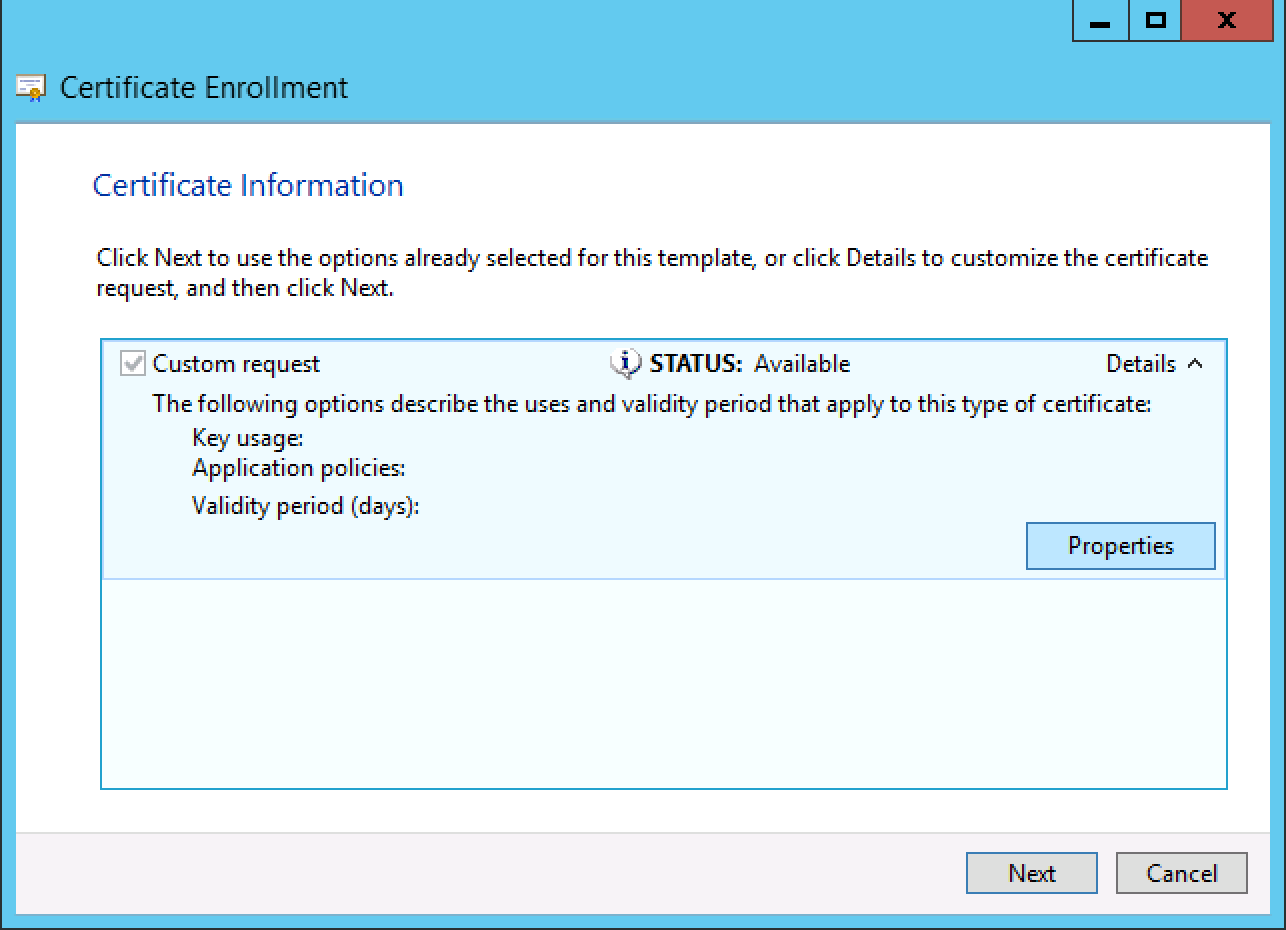The image size is (1286, 930).
Task: Click the uses and validity description text
Action: [651, 405]
